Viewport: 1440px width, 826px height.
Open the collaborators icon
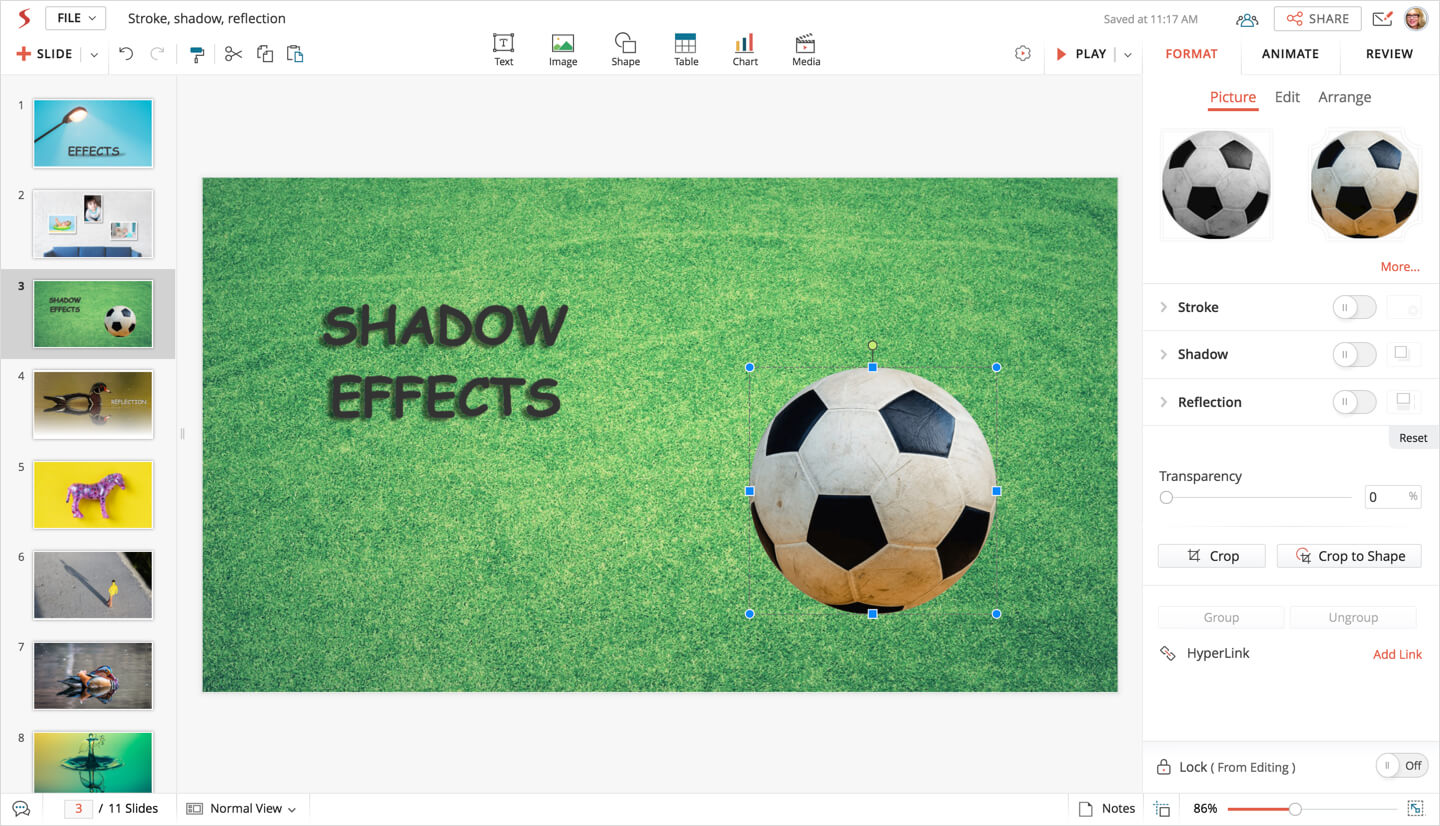[x=1247, y=19]
